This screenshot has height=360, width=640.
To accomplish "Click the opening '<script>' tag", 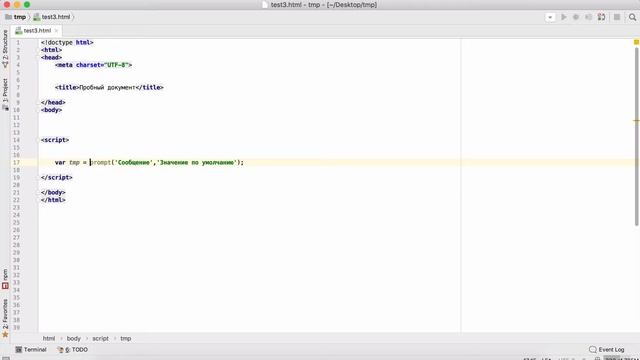I will (x=55, y=140).
